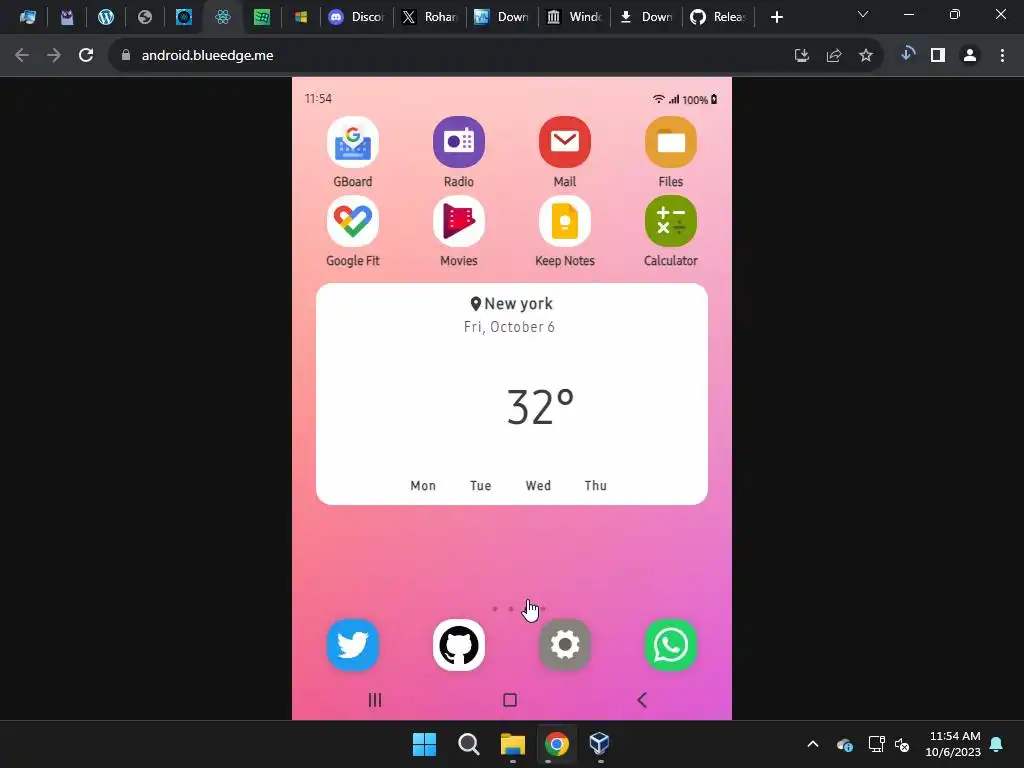Switch to the WordPress tab
Viewport: 1024px width, 768px height.
pos(106,17)
